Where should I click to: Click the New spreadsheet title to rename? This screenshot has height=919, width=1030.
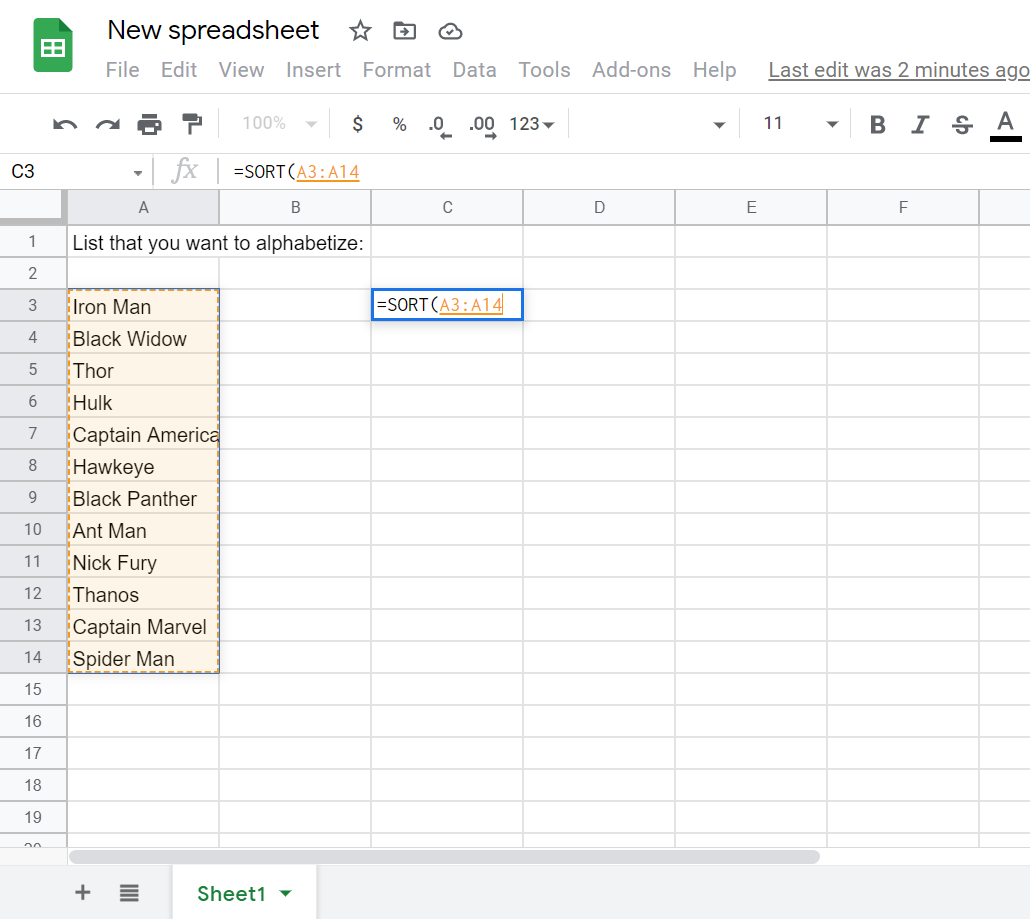coord(213,30)
